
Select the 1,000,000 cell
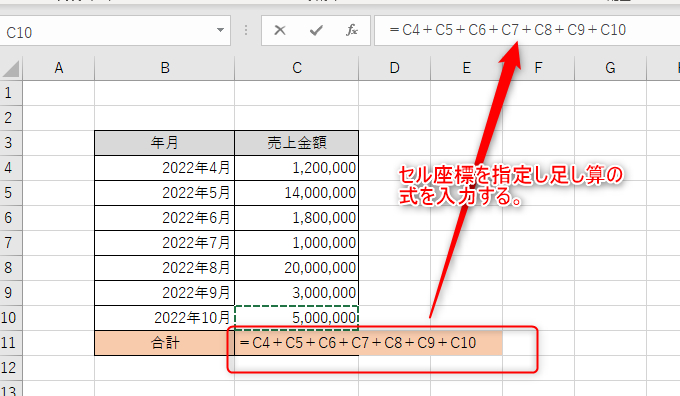point(297,243)
